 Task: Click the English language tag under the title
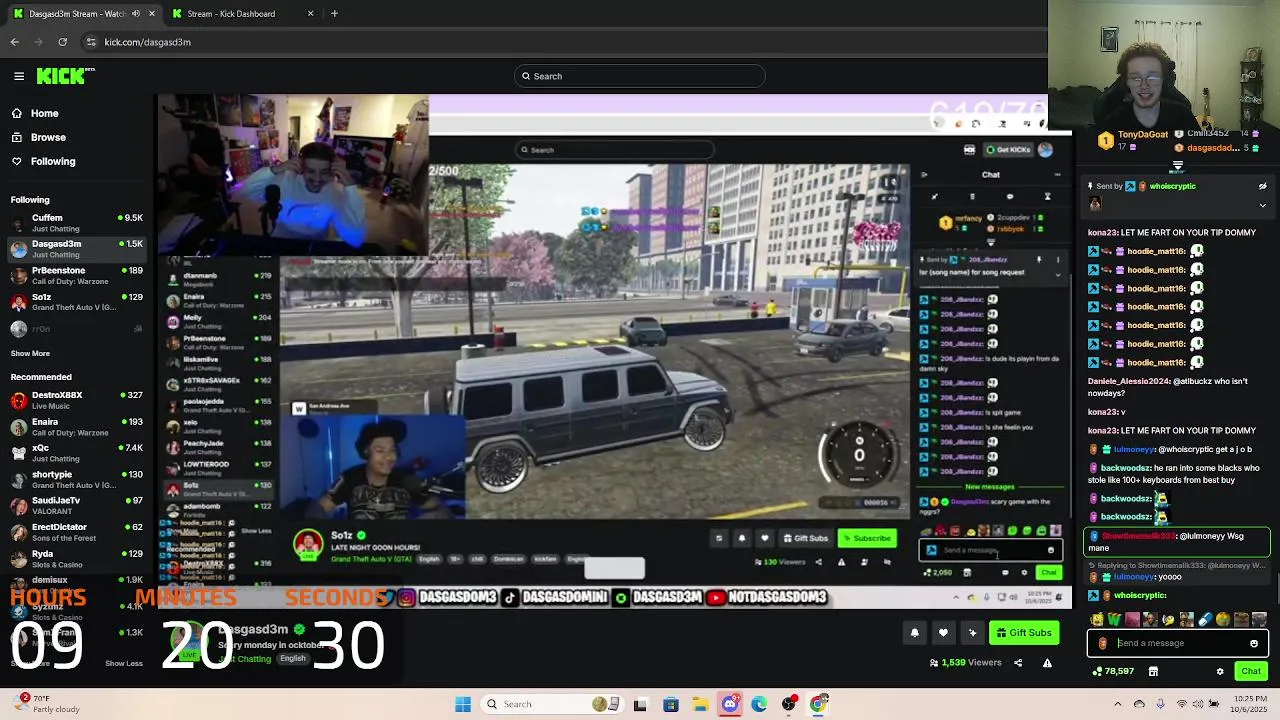[293, 659]
